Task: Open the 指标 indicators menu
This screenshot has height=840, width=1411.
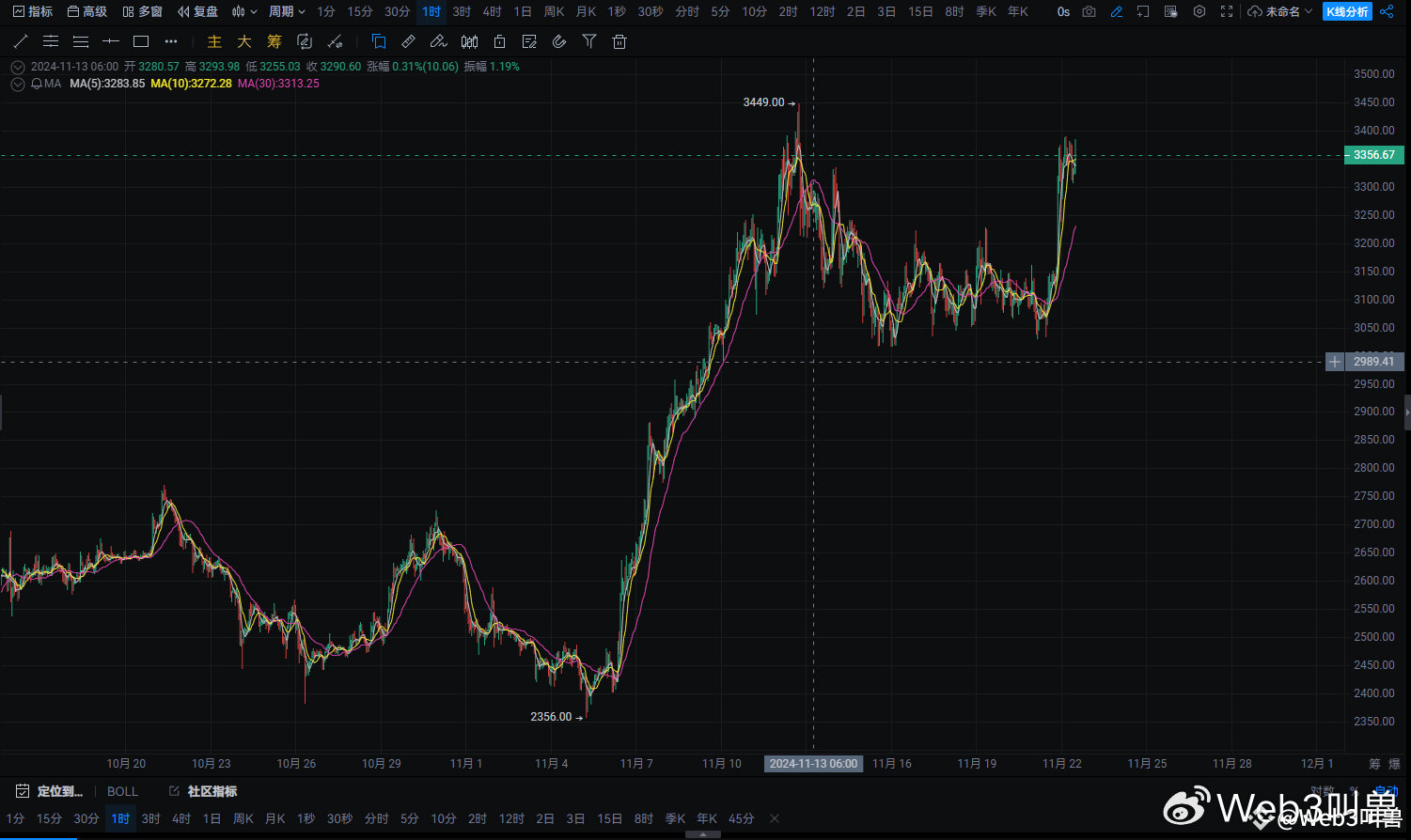Action: click(33, 11)
